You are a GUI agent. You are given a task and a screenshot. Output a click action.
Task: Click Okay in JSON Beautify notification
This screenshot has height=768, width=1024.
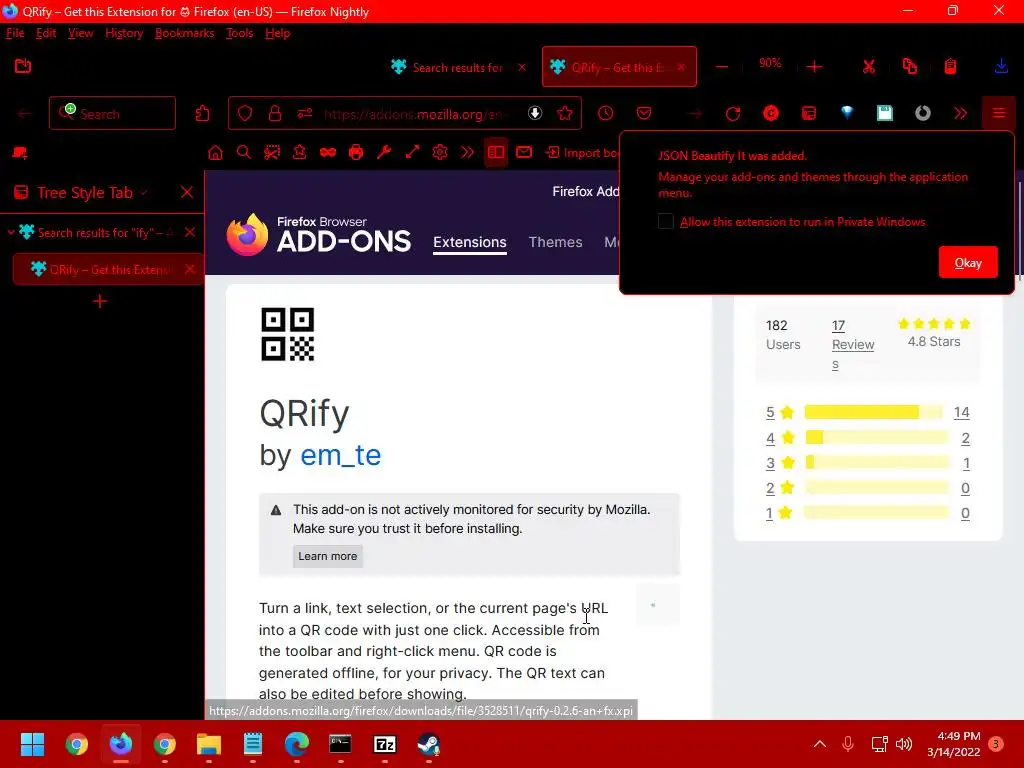tap(968, 263)
